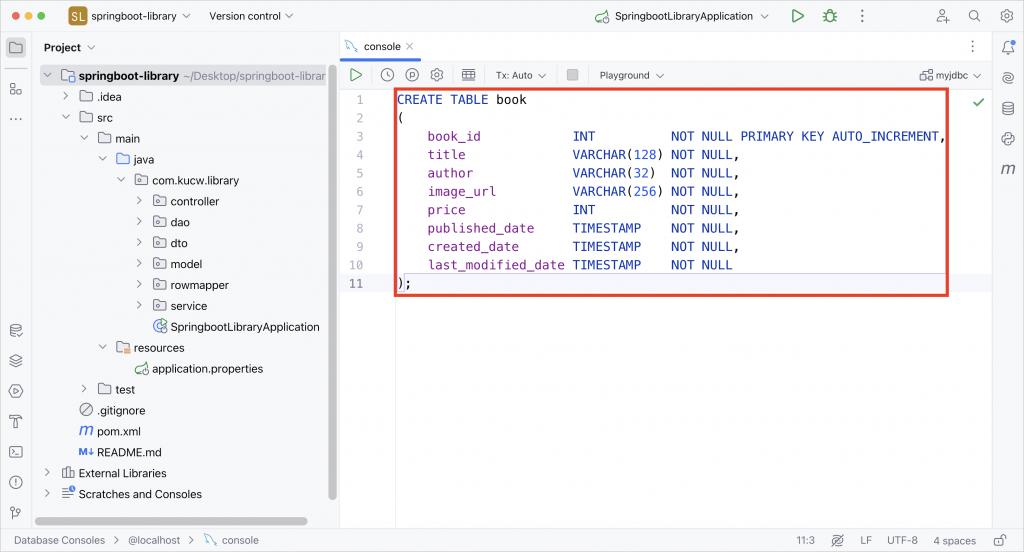Expand Scratches and Consoles node

47,493
